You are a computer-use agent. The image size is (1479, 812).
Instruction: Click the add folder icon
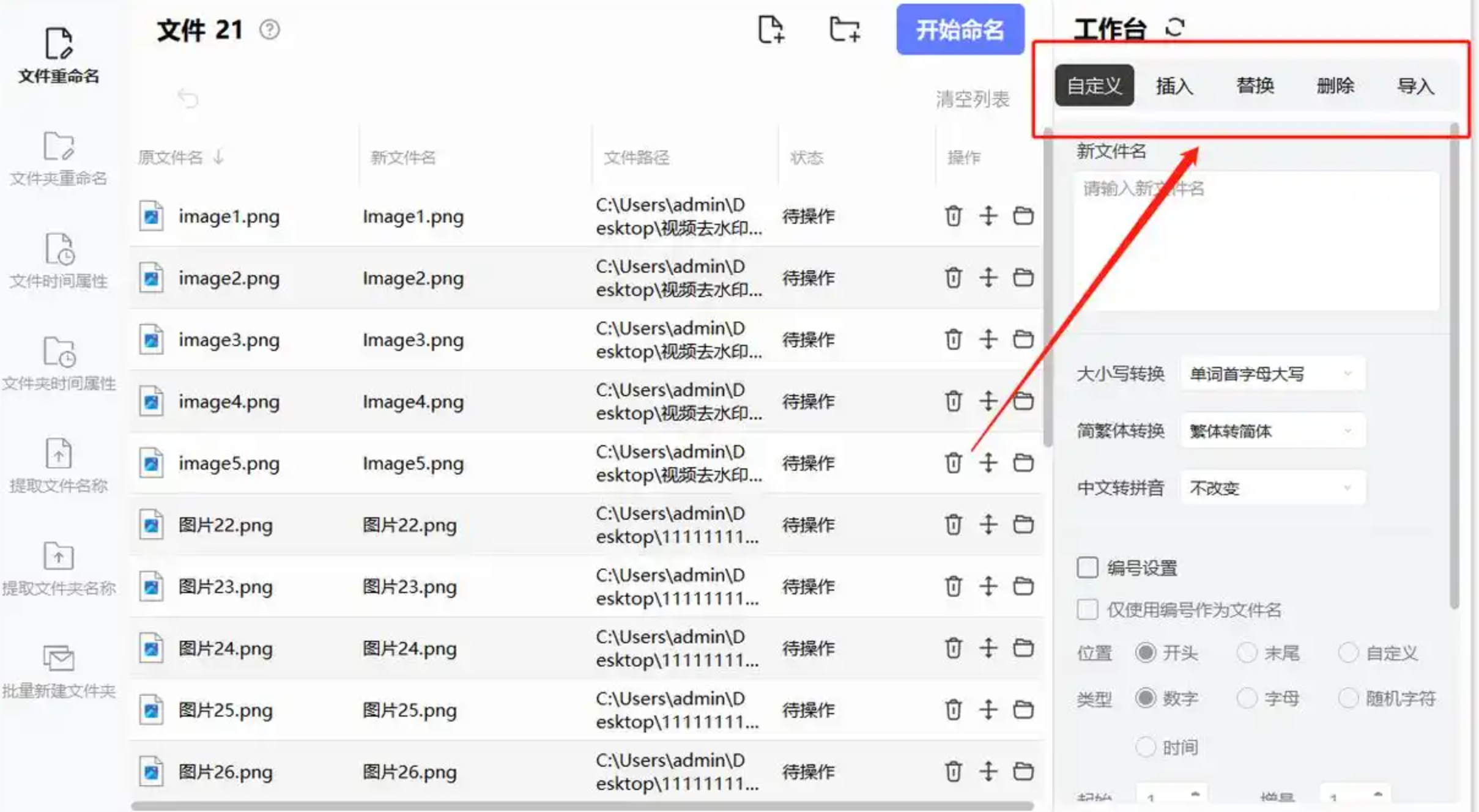pos(845,29)
